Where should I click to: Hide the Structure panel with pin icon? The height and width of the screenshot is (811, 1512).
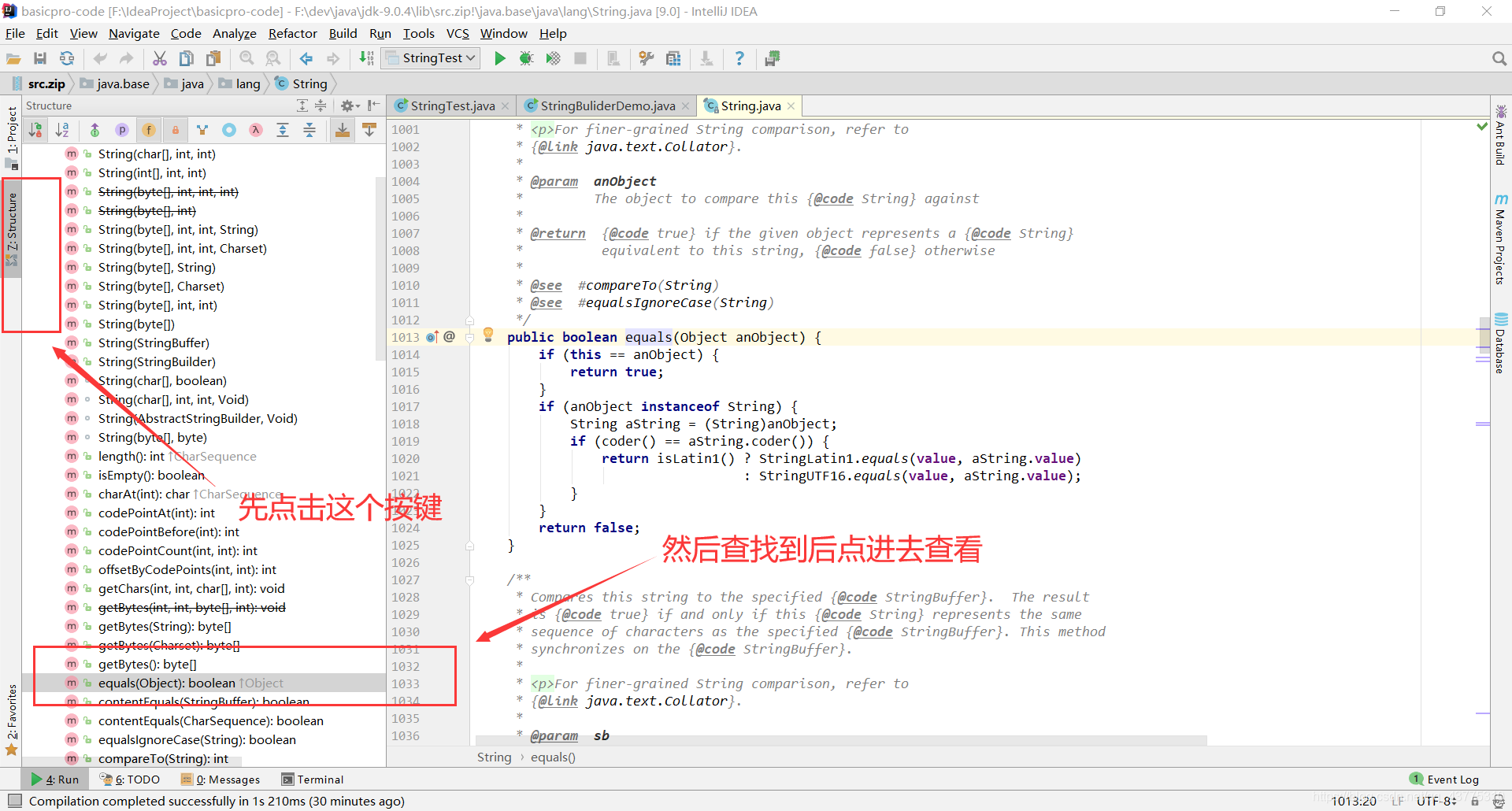pyautogui.click(x=374, y=106)
